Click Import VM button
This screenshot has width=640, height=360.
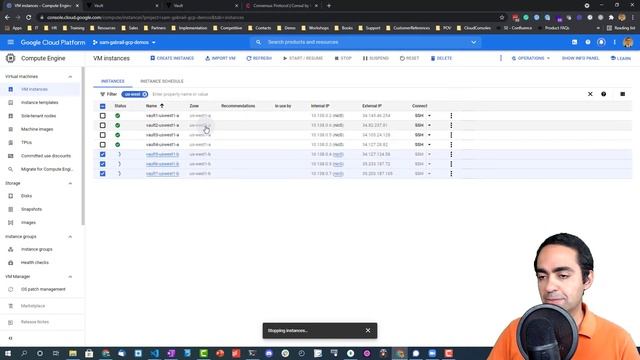(220, 58)
